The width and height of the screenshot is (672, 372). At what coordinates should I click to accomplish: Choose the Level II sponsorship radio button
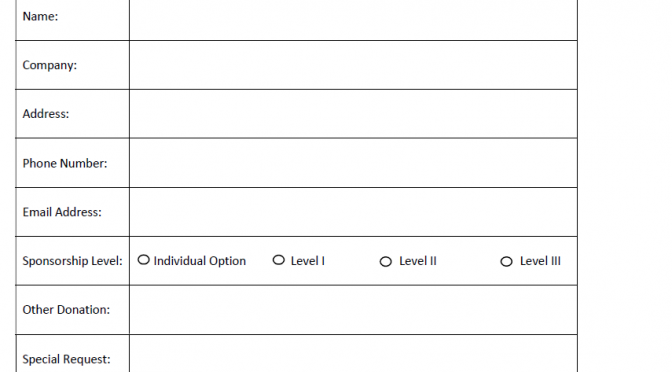tap(386, 261)
